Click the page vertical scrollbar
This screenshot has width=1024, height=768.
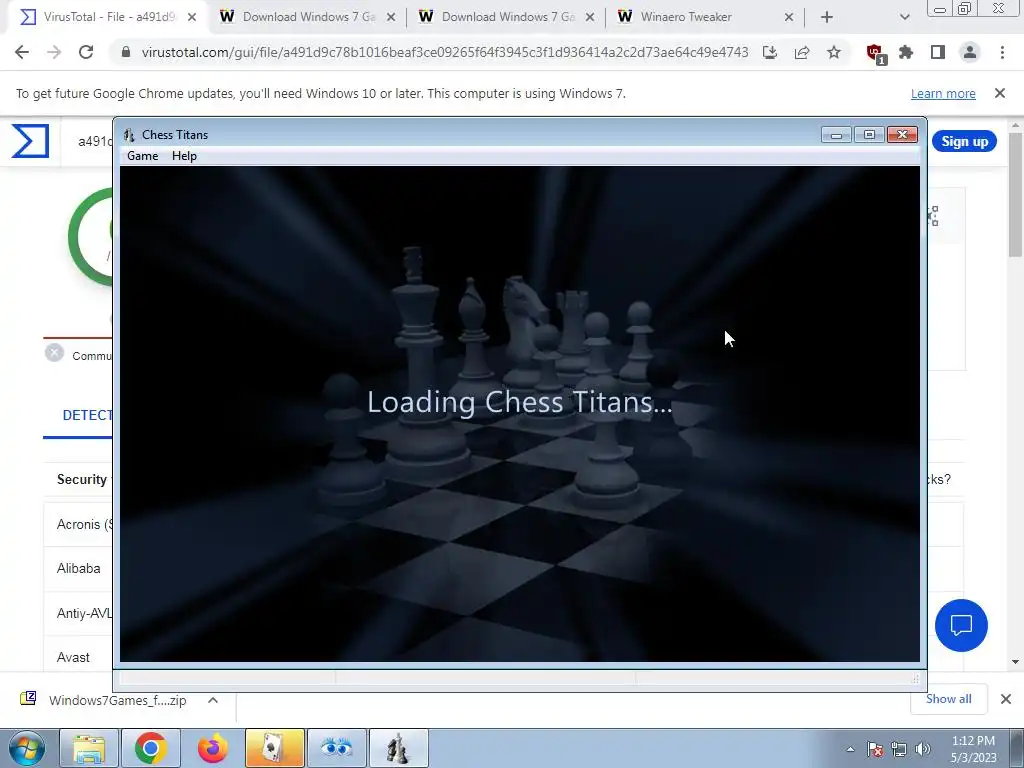1016,196
